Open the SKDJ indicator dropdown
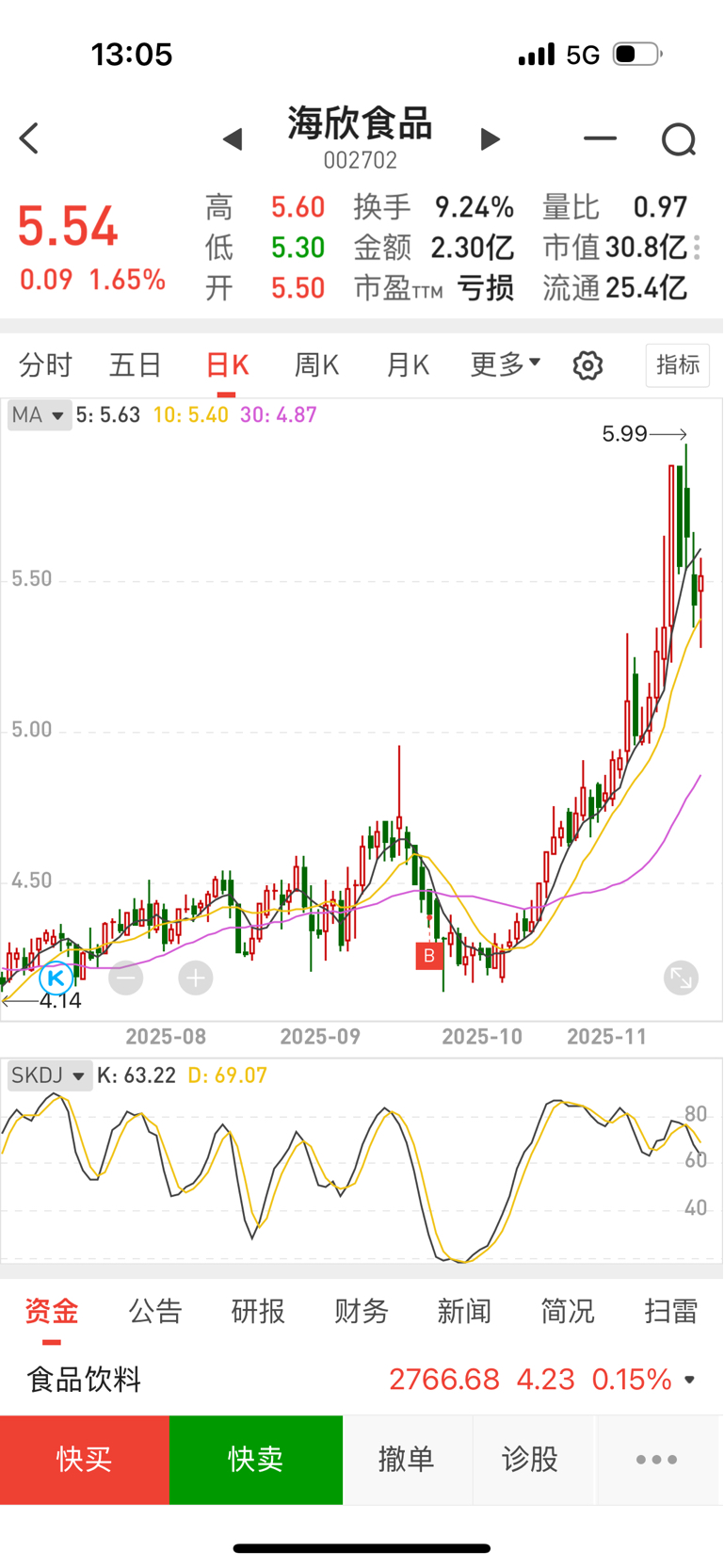This screenshot has width=724, height=1568. click(50, 1075)
